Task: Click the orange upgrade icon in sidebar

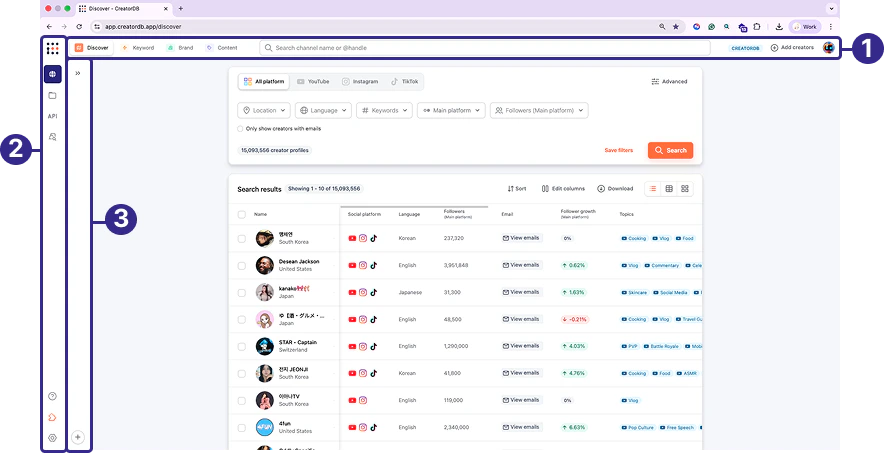Action: (52, 417)
